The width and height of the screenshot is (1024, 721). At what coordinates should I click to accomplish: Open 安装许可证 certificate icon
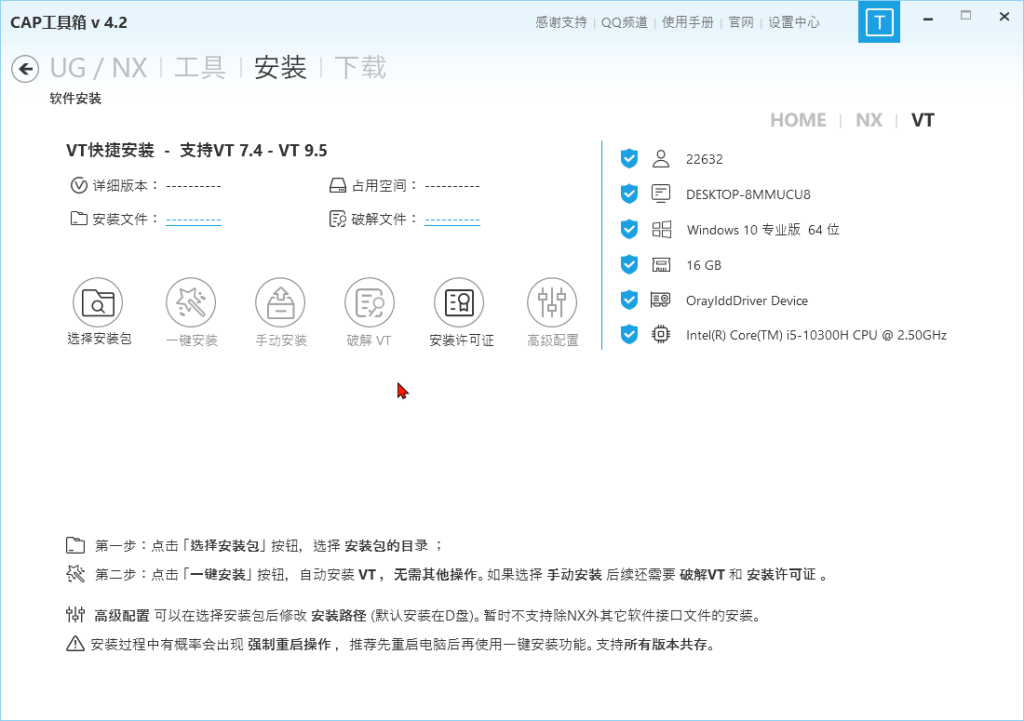tap(459, 302)
